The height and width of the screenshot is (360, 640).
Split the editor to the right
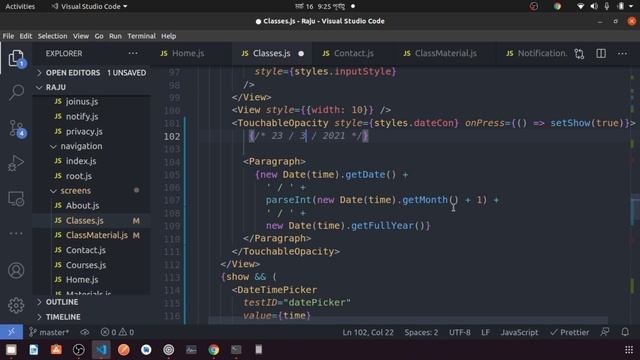tap(601, 53)
